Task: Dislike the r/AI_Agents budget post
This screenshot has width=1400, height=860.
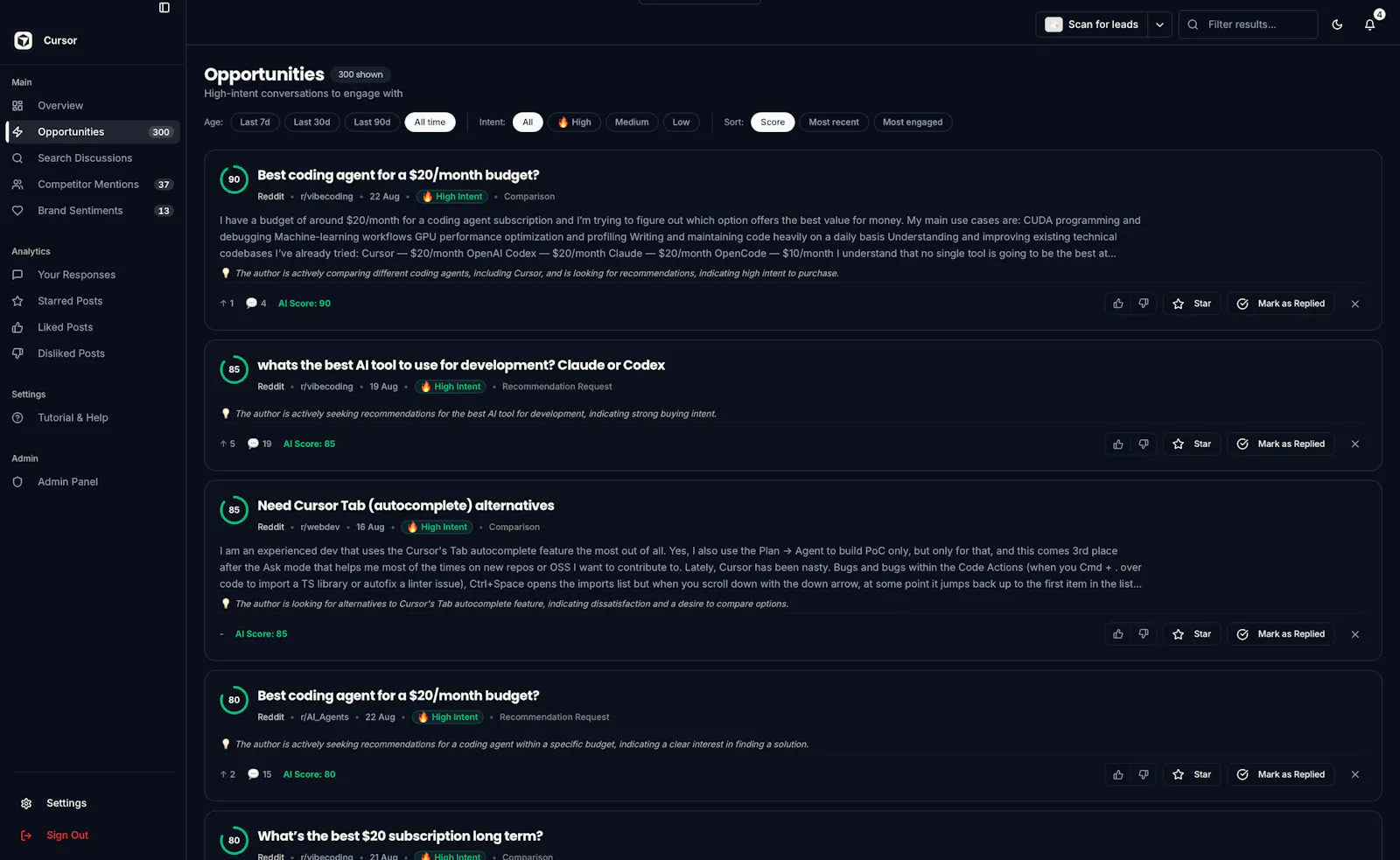Action: pyautogui.click(x=1144, y=775)
